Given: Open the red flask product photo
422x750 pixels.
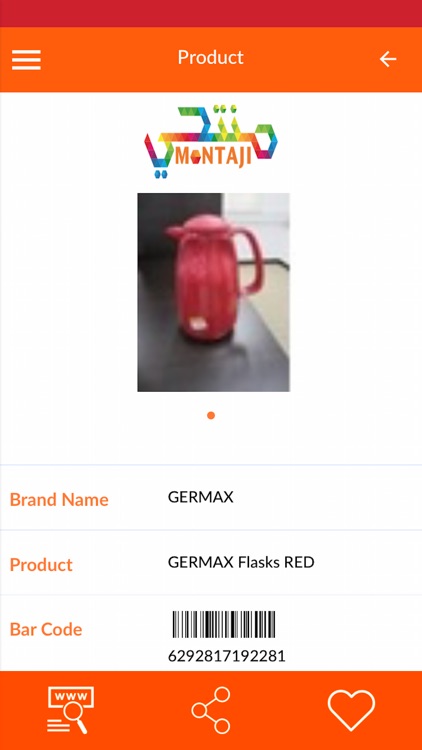Looking at the screenshot, I should [x=213, y=292].
